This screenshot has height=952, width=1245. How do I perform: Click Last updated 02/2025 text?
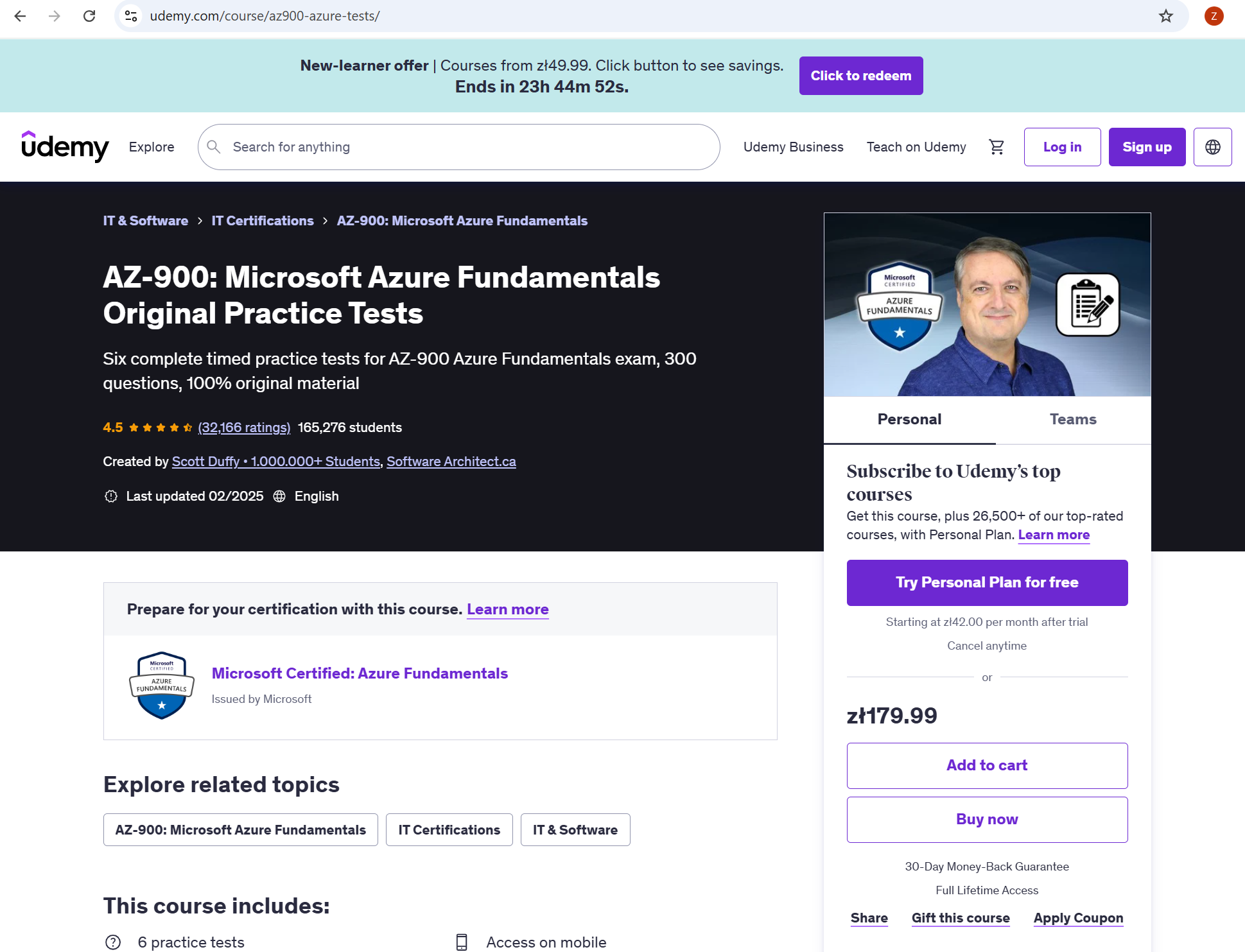[195, 496]
